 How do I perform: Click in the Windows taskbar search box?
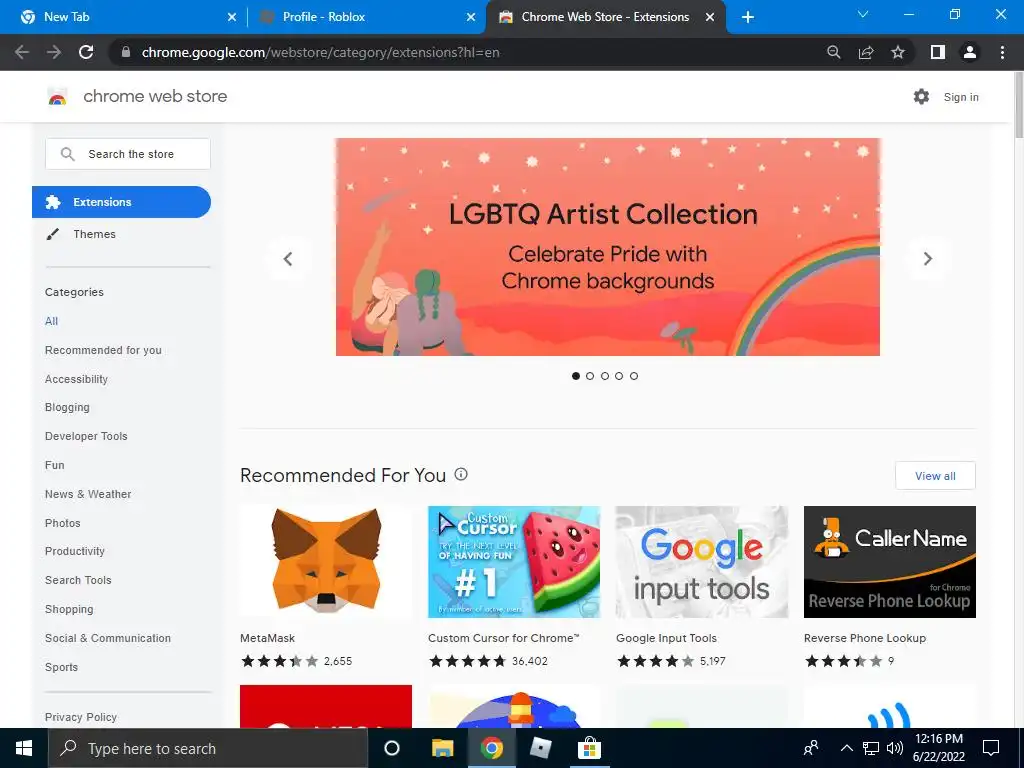pyautogui.click(x=208, y=748)
